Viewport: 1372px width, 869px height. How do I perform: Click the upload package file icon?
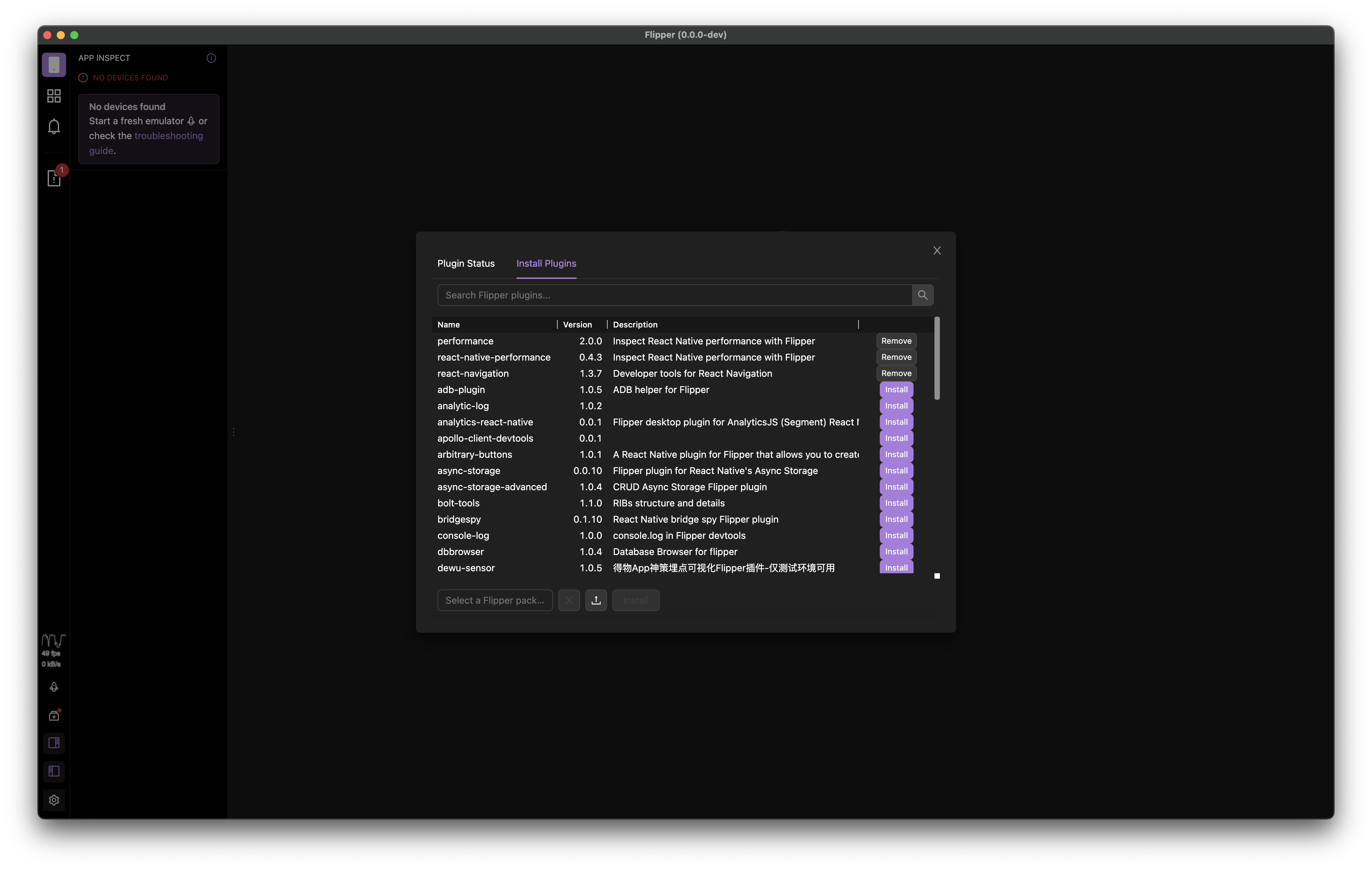596,600
